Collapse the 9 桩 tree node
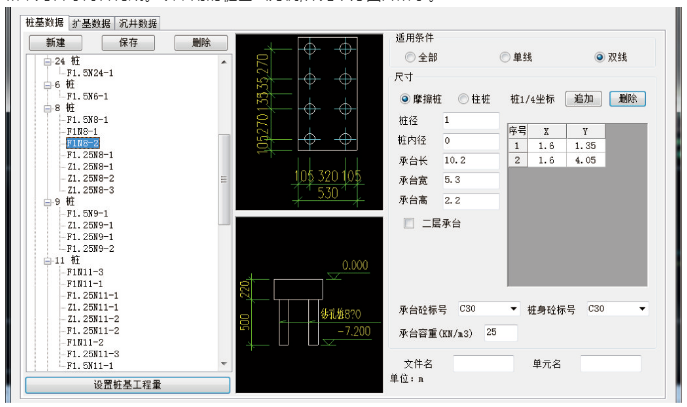 [47, 202]
